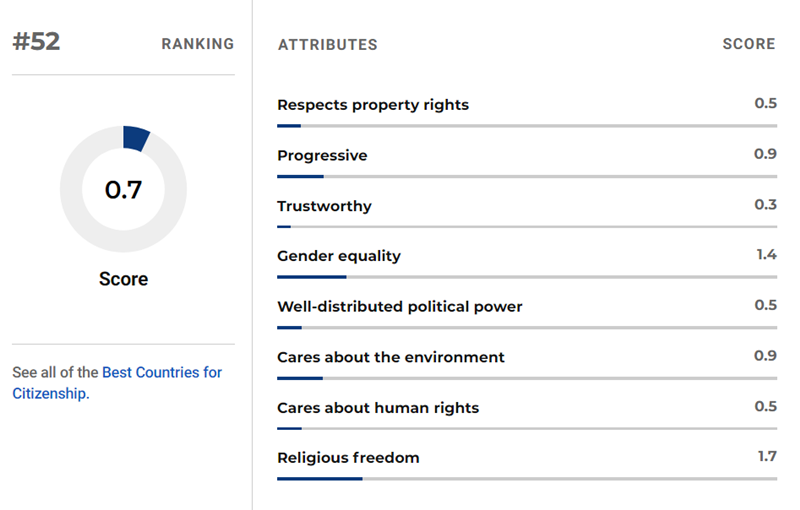Click Well-distributed political power attribute

400,307
